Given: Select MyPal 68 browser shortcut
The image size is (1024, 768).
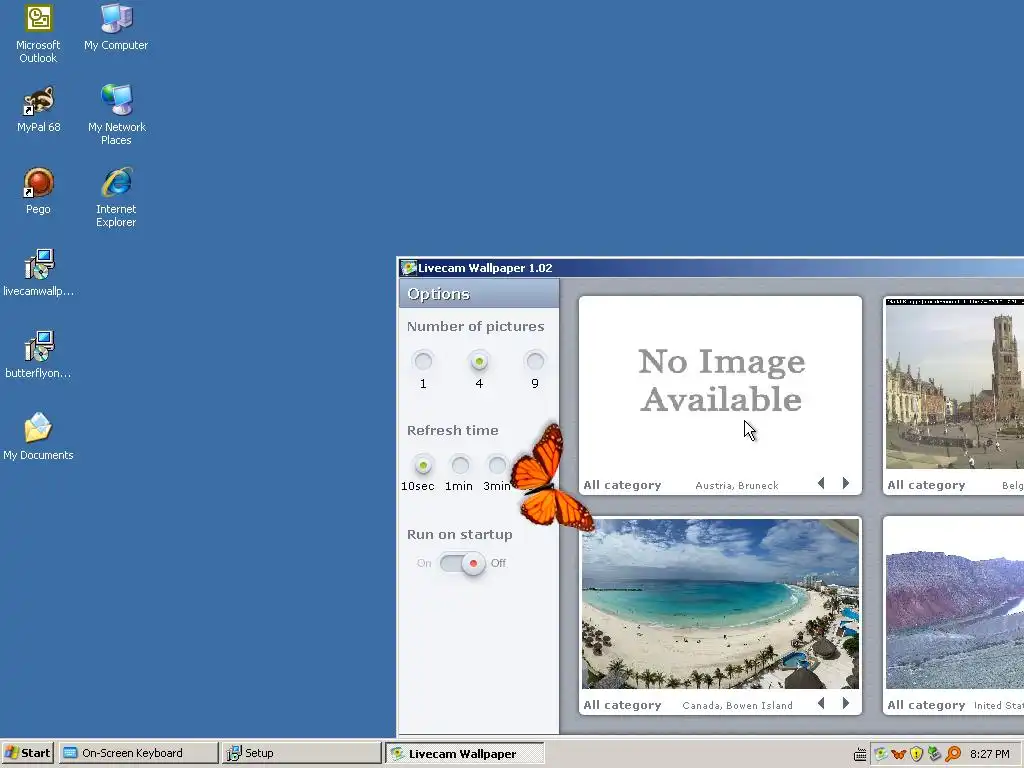Looking at the screenshot, I should tap(38, 109).
